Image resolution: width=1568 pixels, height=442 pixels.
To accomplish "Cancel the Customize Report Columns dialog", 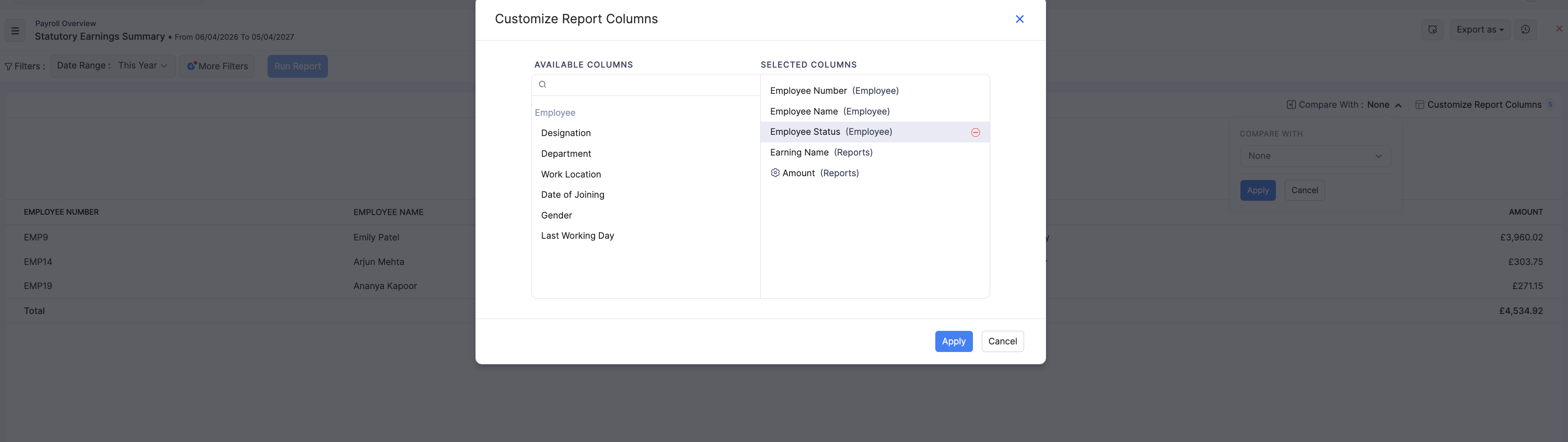I will pyautogui.click(x=1002, y=341).
